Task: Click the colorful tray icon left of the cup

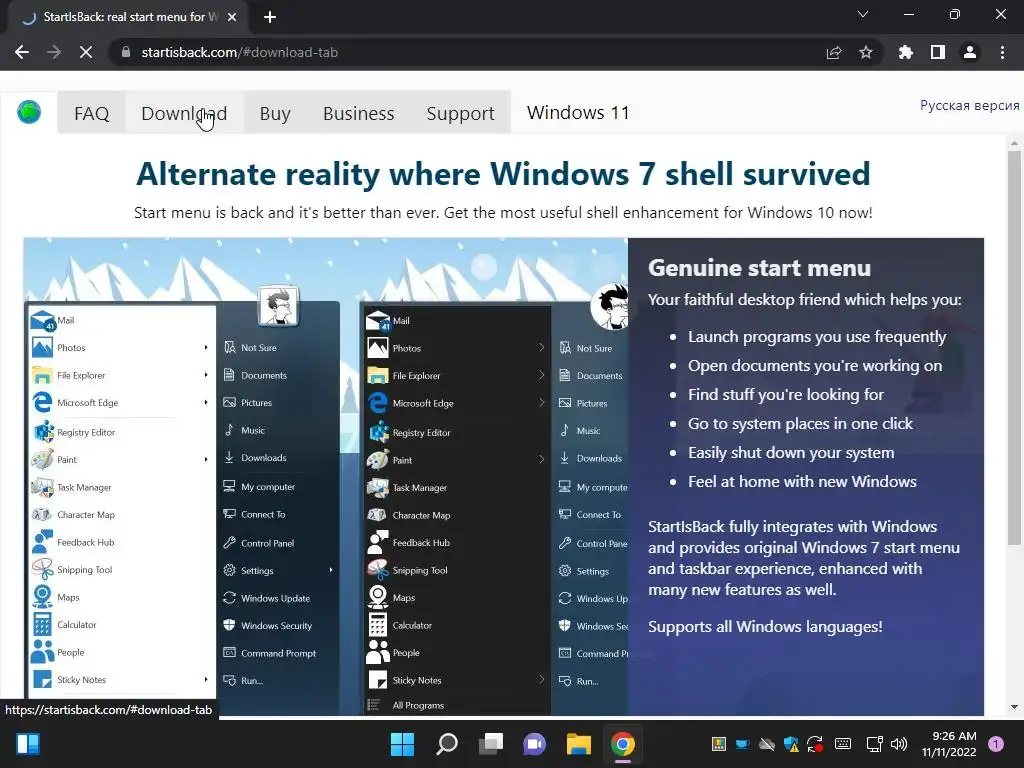Action: (x=718, y=744)
